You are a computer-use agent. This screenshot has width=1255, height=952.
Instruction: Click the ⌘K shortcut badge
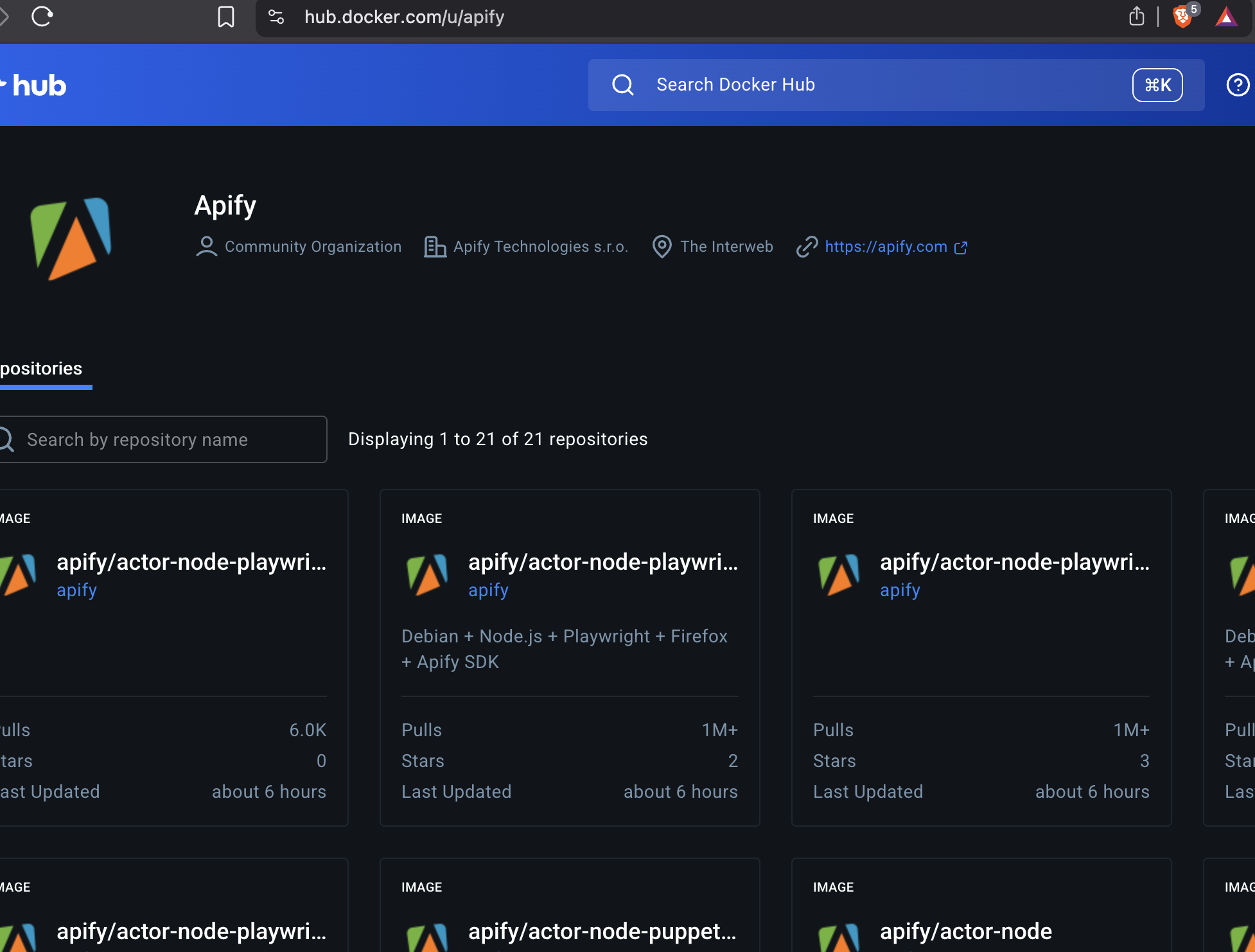tap(1157, 85)
